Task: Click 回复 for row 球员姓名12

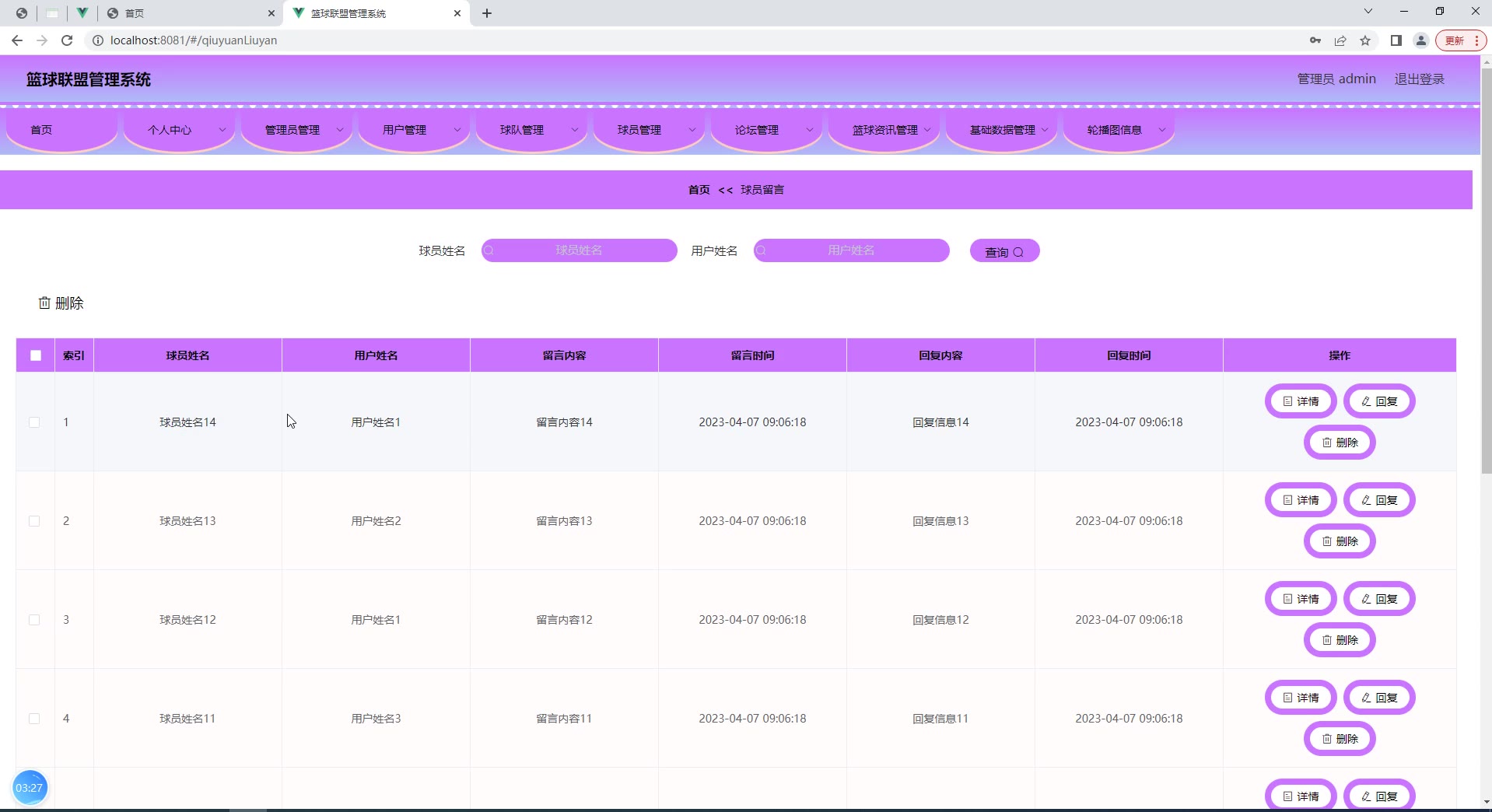Action: click(x=1379, y=599)
